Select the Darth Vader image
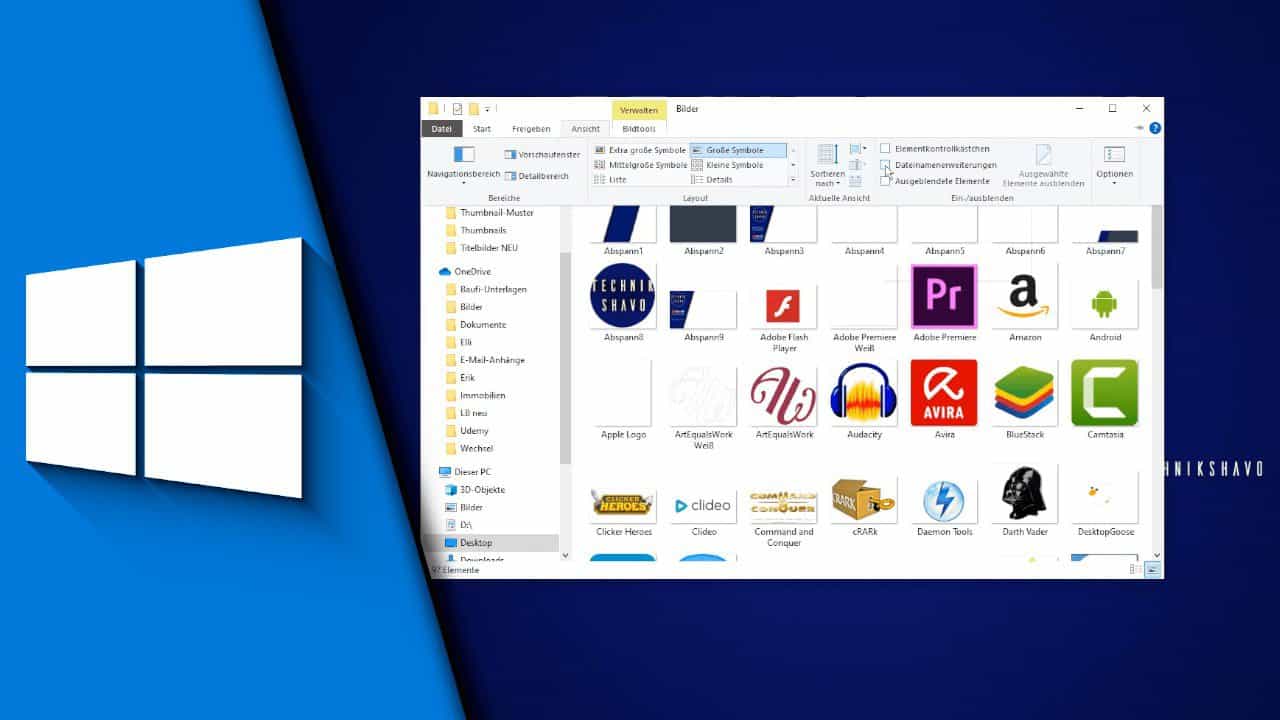This screenshot has width=1280, height=720. pos(1025,493)
